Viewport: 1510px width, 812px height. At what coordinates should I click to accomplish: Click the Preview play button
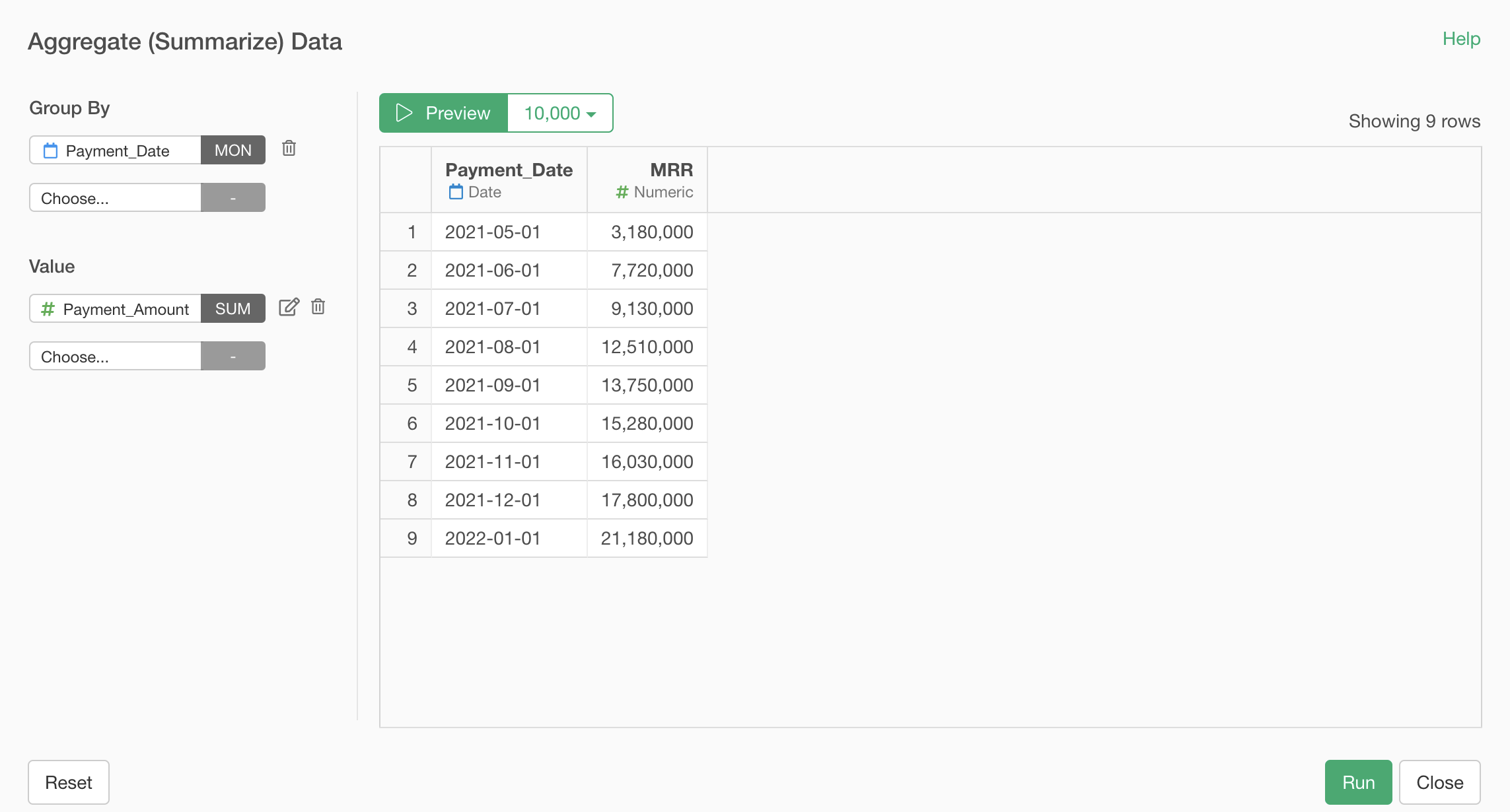click(x=443, y=113)
